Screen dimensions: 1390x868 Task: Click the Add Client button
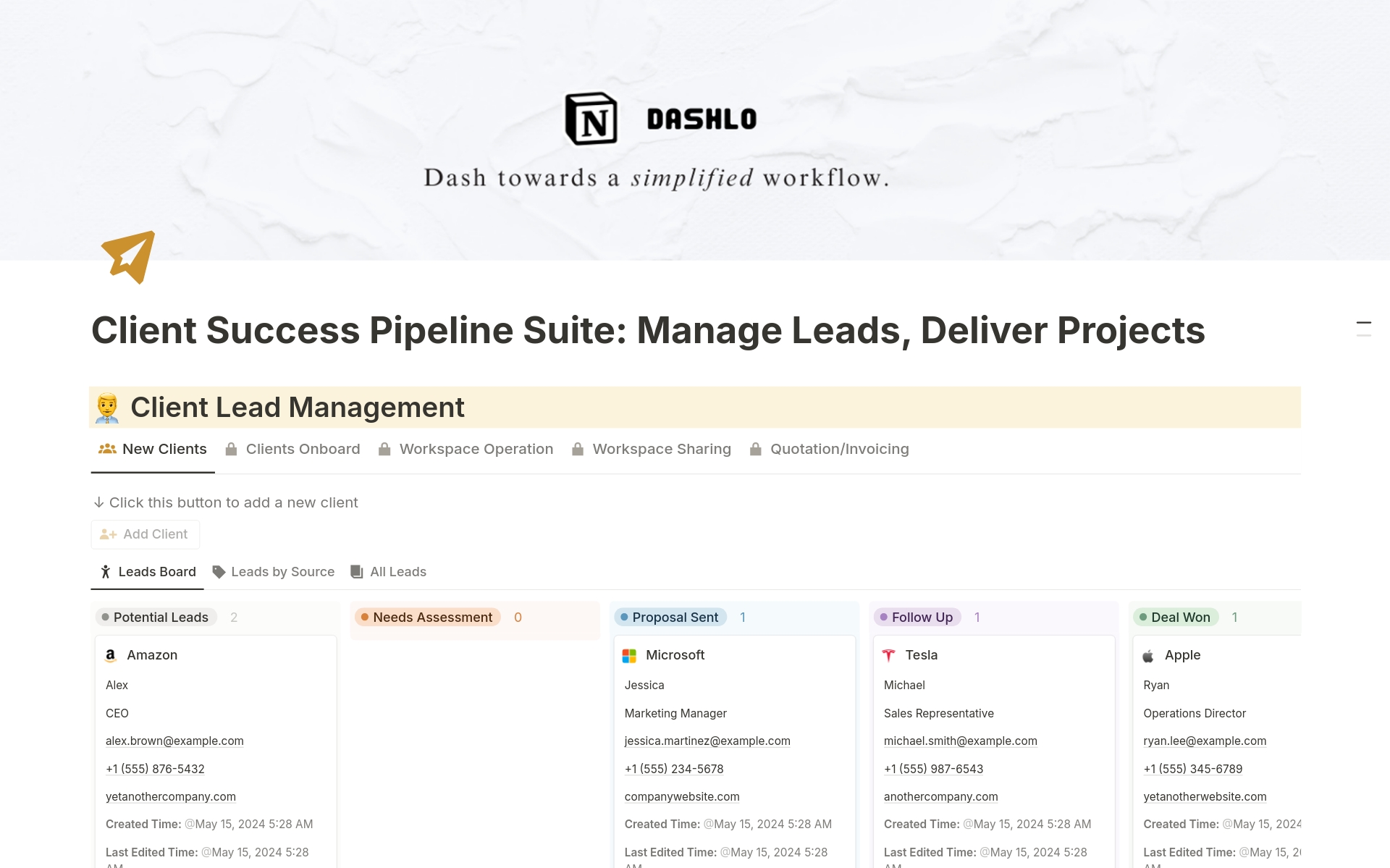[x=145, y=534]
